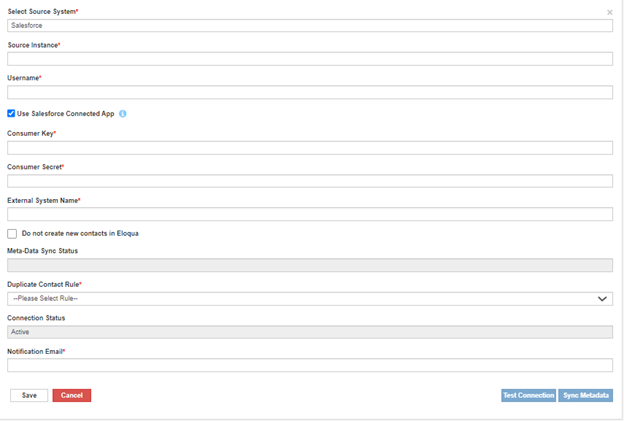Image resolution: width=624 pixels, height=421 pixels.
Task: Click the Connection Status Active field
Action: [310, 332]
